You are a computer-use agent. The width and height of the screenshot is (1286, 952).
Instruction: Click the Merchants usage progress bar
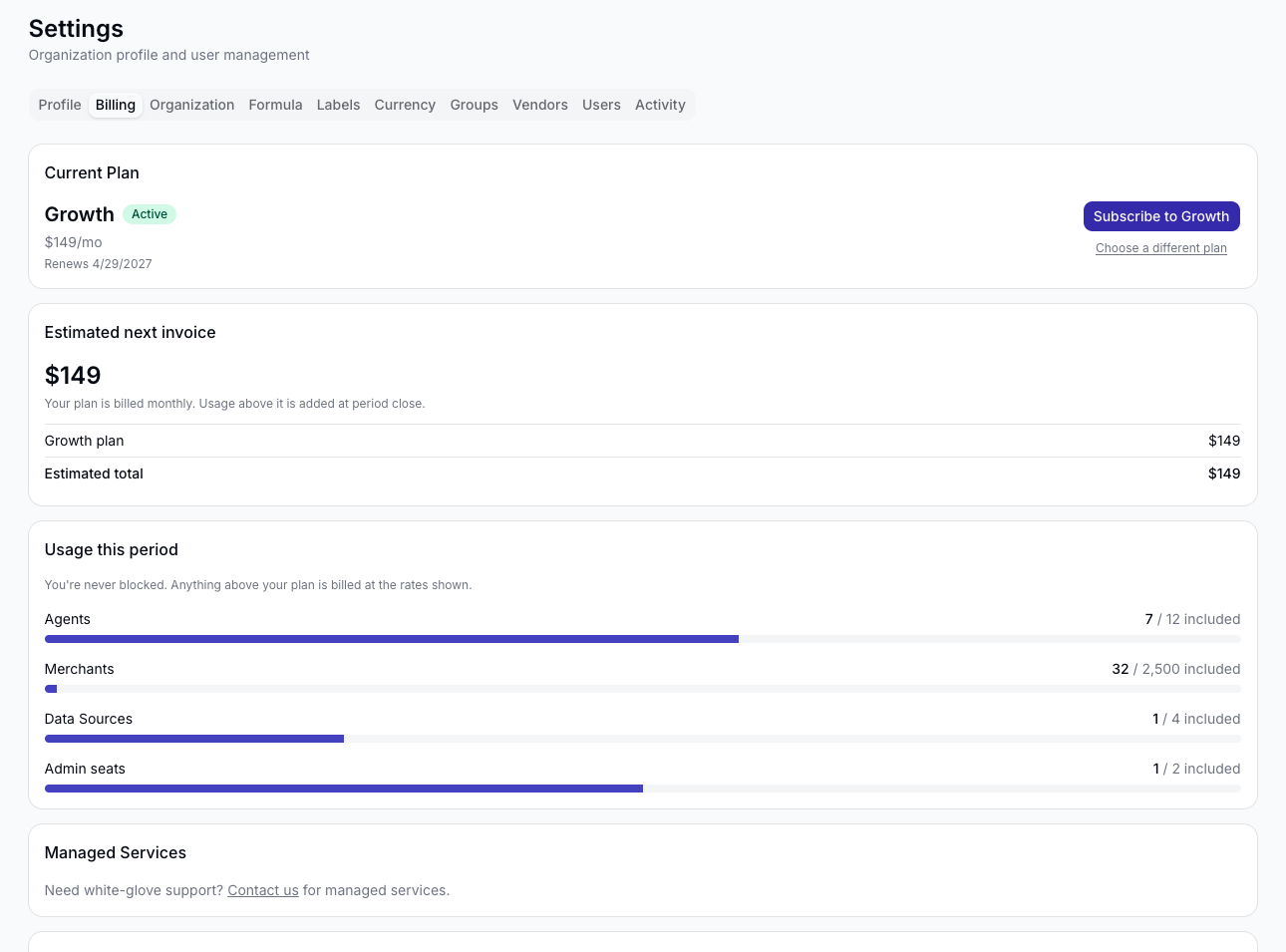(643, 689)
